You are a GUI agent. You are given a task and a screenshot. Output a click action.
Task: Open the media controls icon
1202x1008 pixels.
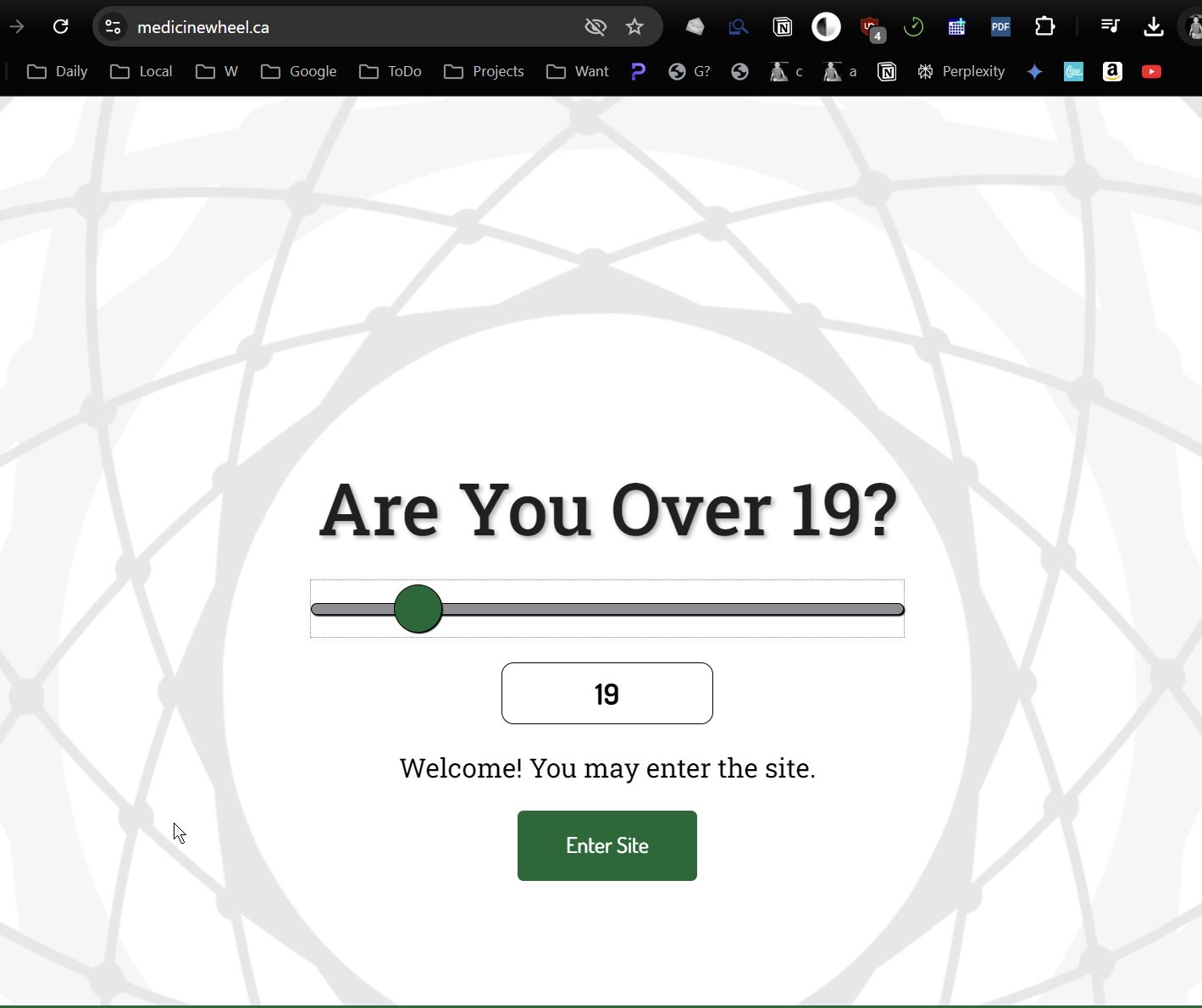pos(1110,27)
